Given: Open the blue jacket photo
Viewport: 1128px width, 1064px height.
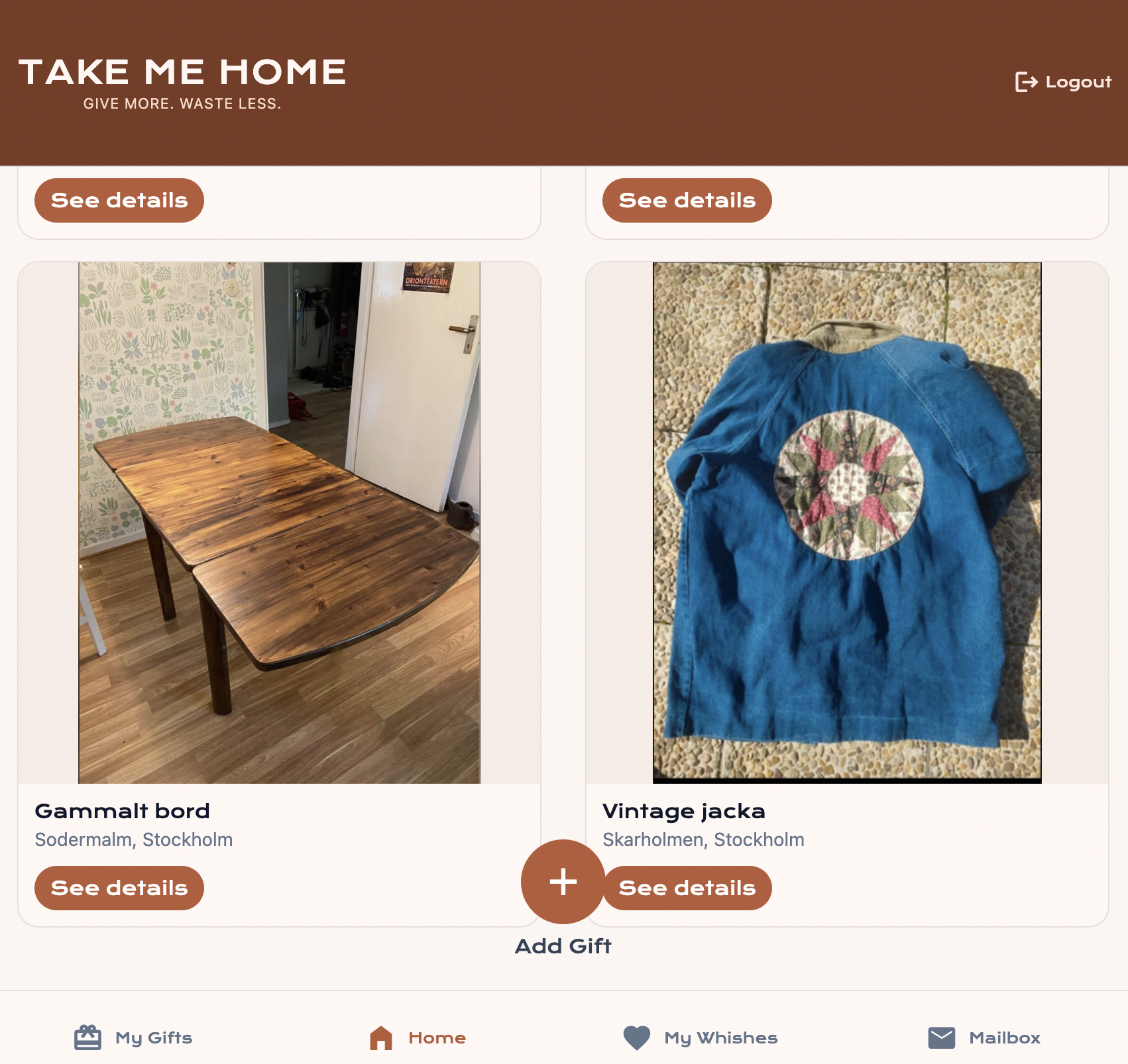Looking at the screenshot, I should tap(847, 523).
